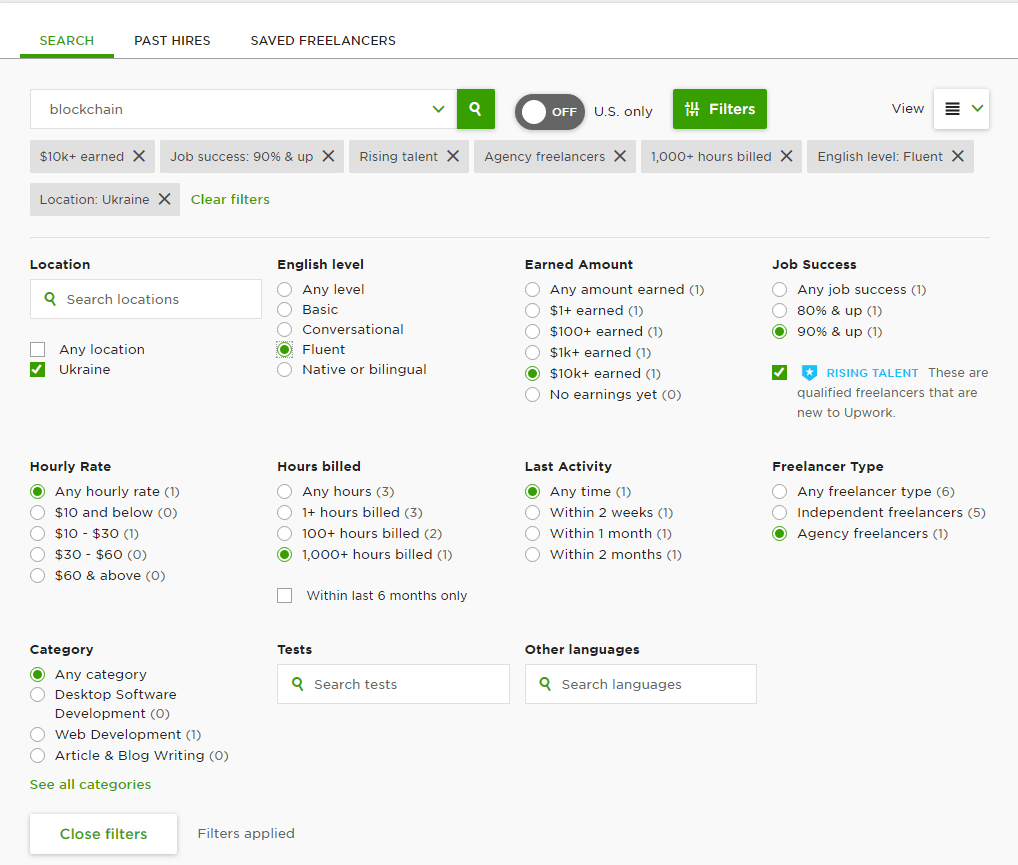This screenshot has height=865, width=1018.
Task: Click the Close filters button
Action: (x=103, y=834)
